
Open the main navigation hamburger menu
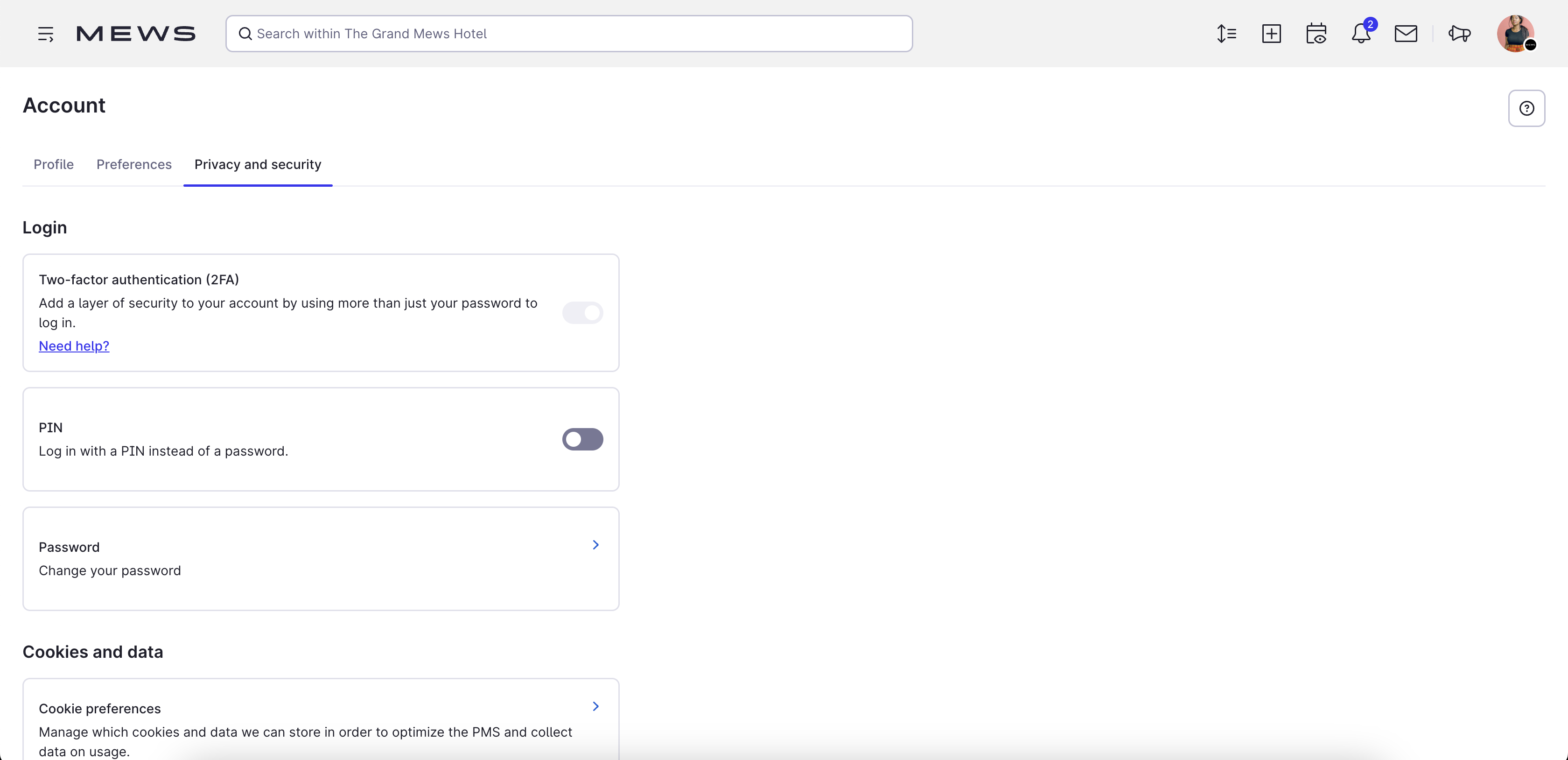pyautogui.click(x=46, y=34)
